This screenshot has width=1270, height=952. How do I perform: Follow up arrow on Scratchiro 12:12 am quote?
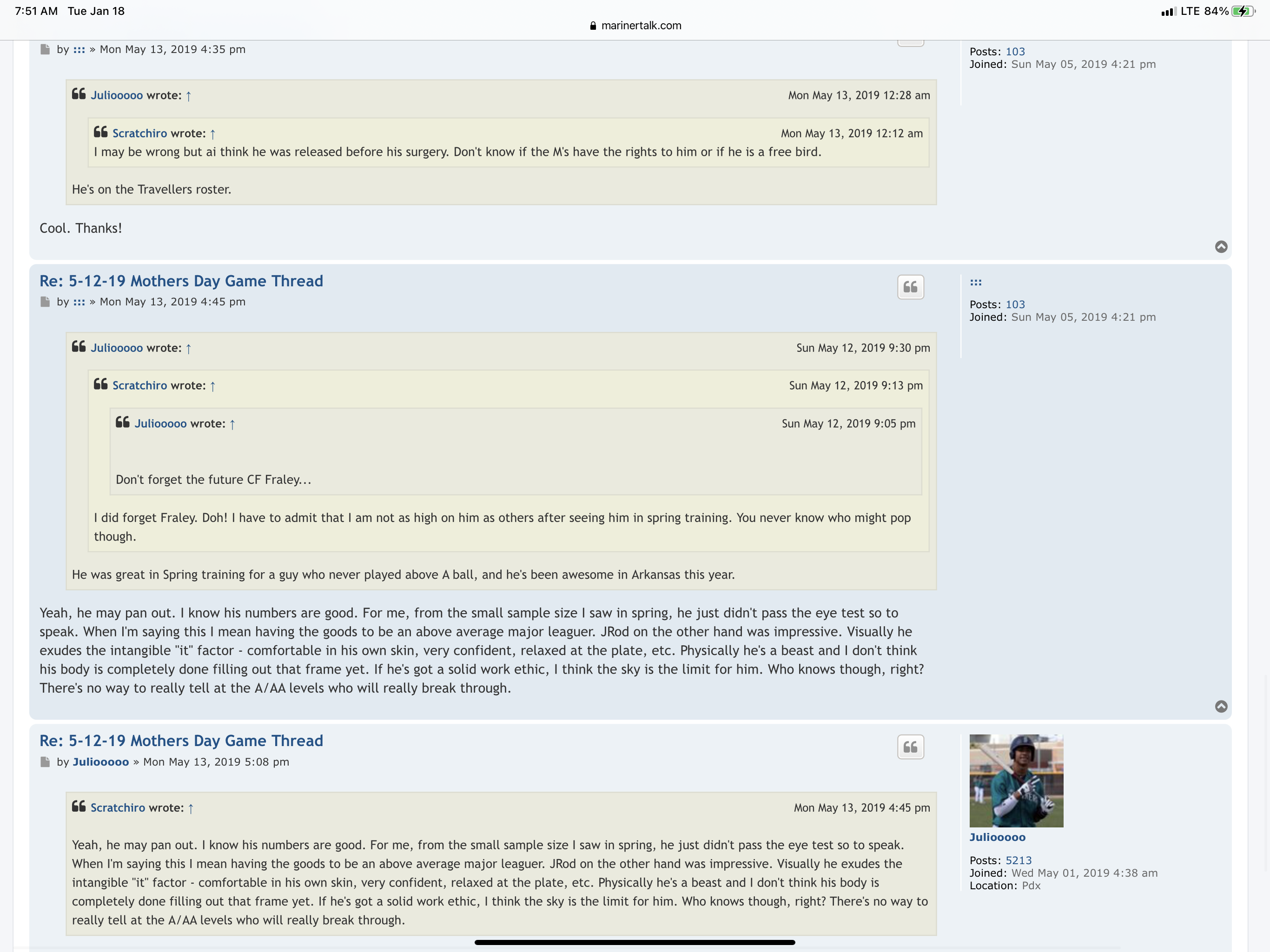coord(212,134)
